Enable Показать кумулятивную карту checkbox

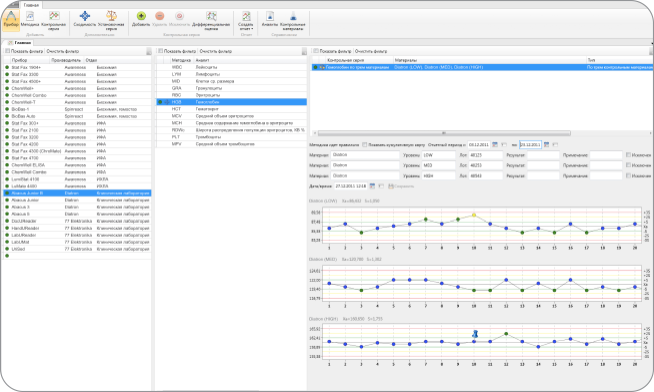tap(365, 145)
